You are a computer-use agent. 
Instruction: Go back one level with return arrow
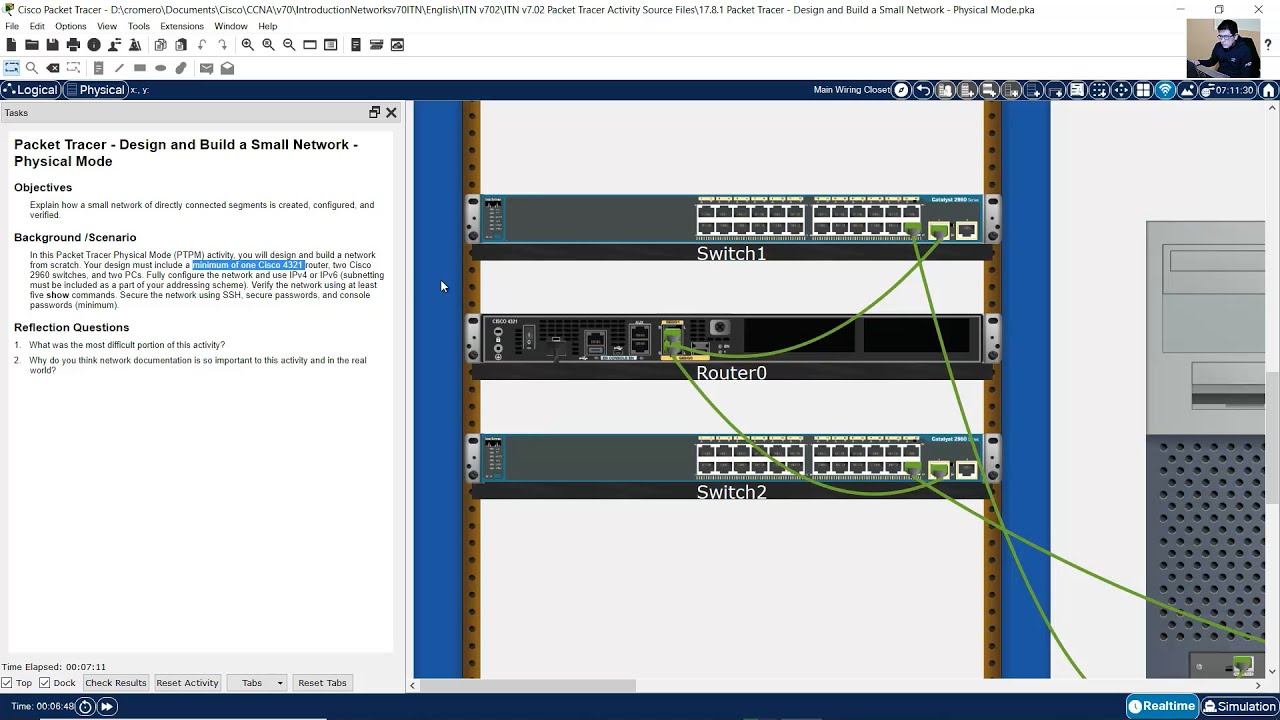click(x=923, y=90)
